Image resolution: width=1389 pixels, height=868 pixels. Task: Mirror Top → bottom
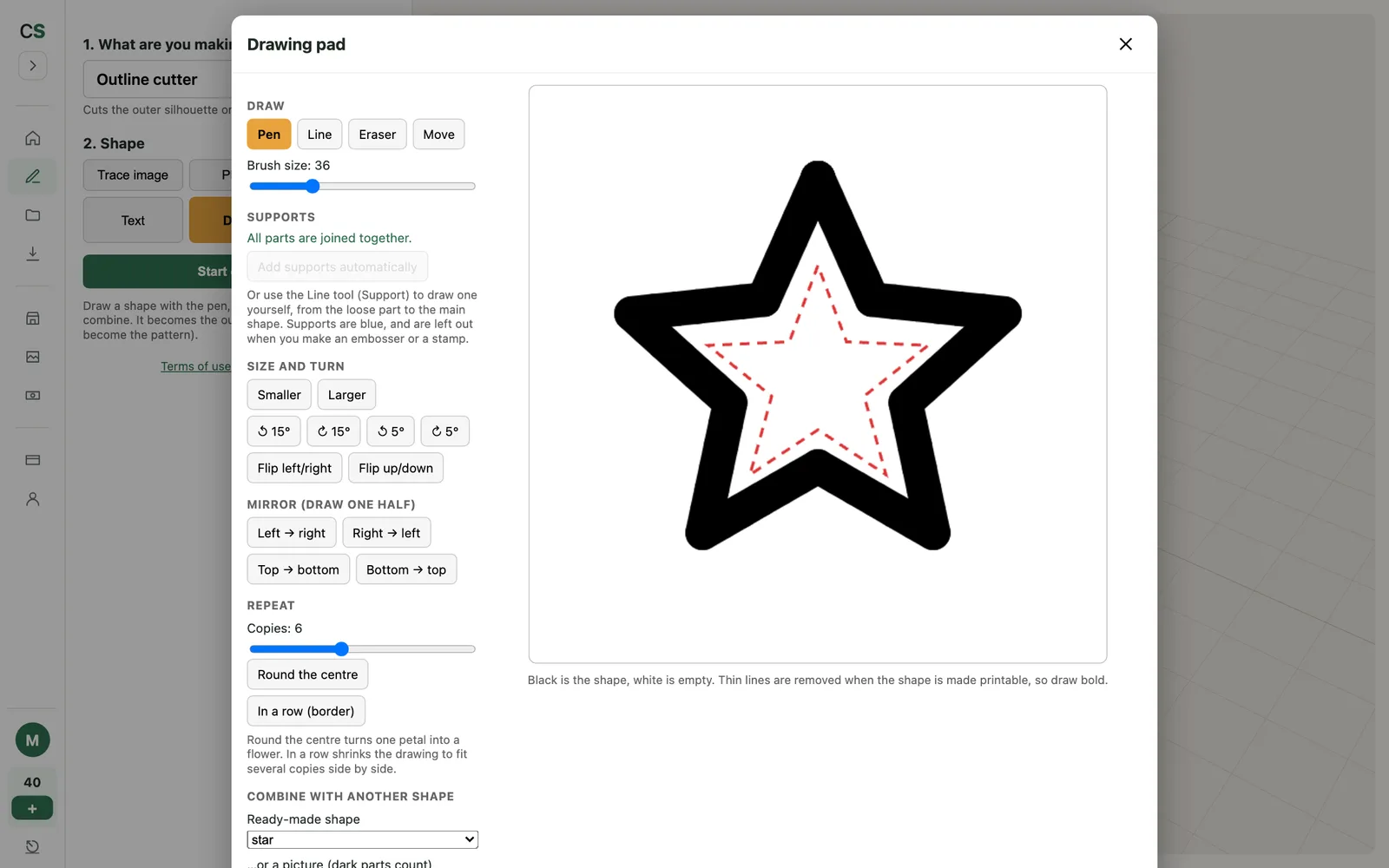[299, 569]
